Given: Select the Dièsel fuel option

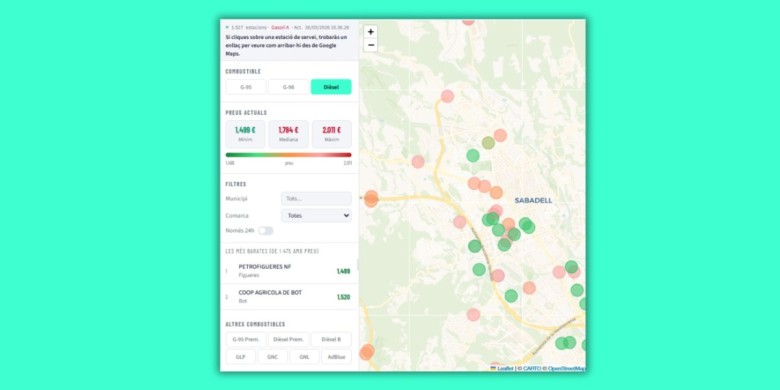Looking at the screenshot, I should [x=331, y=87].
